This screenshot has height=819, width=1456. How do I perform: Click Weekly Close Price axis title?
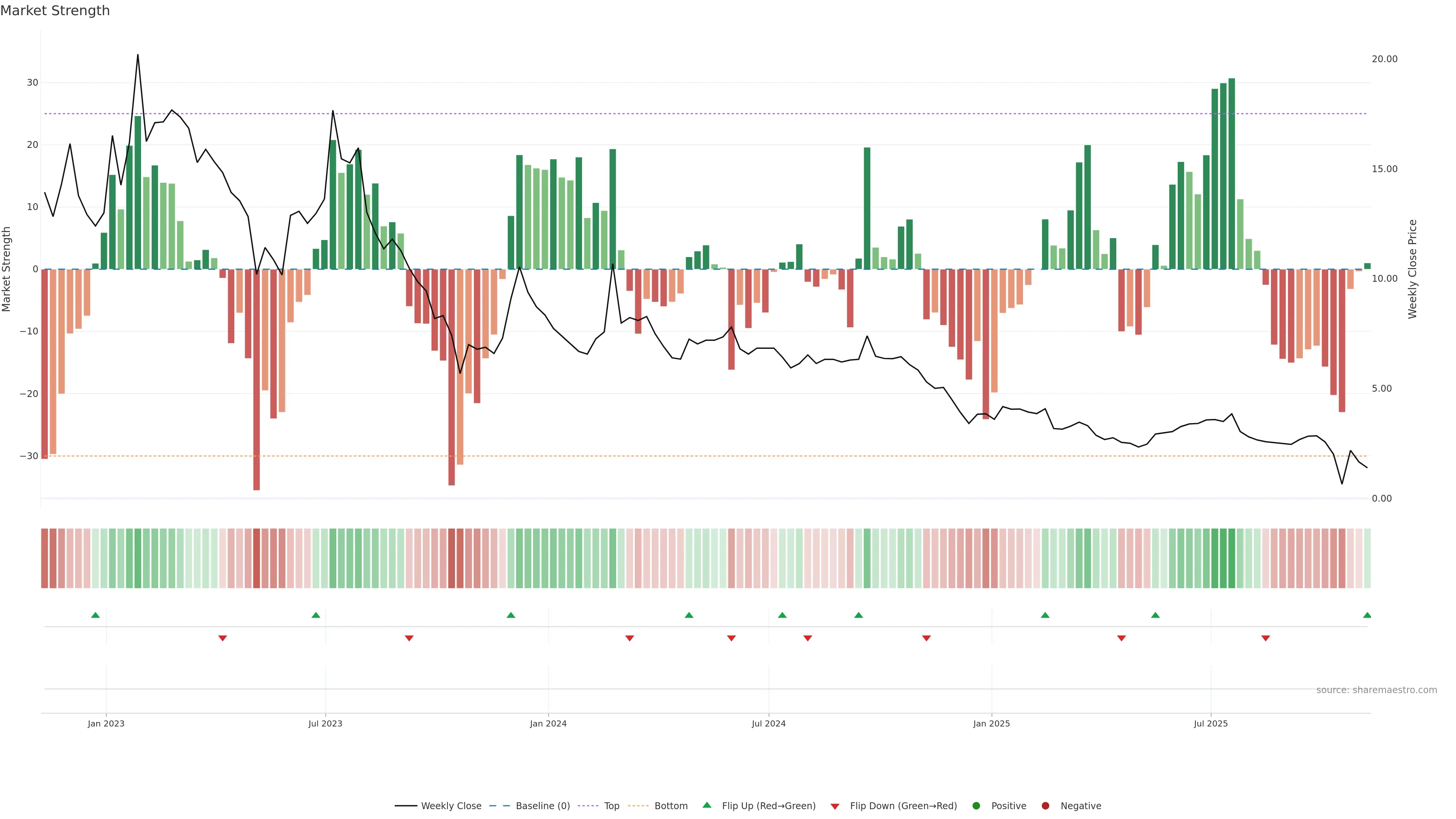pos(1412,269)
